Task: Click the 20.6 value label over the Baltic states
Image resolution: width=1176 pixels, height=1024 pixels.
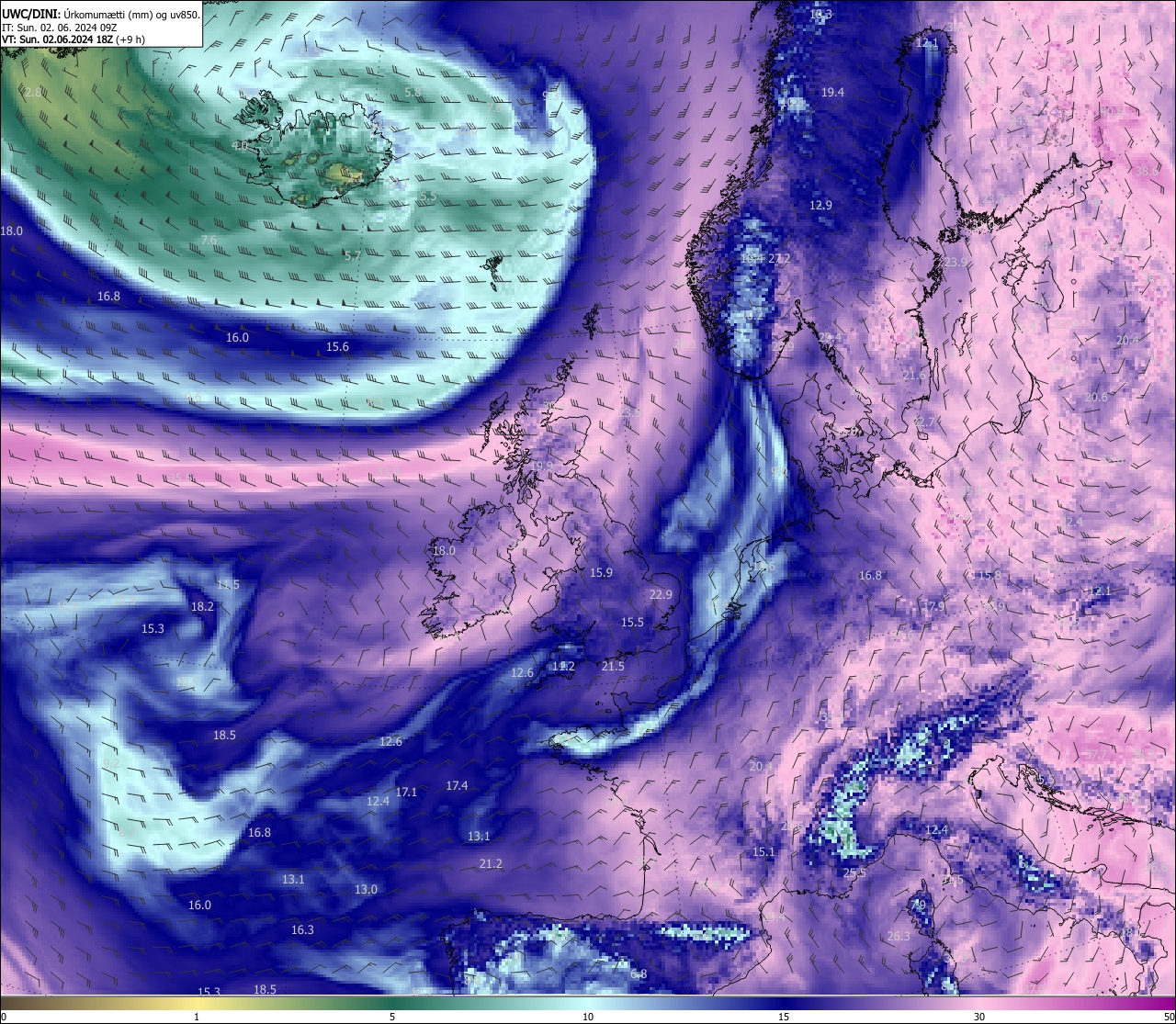Action: (x=1096, y=397)
